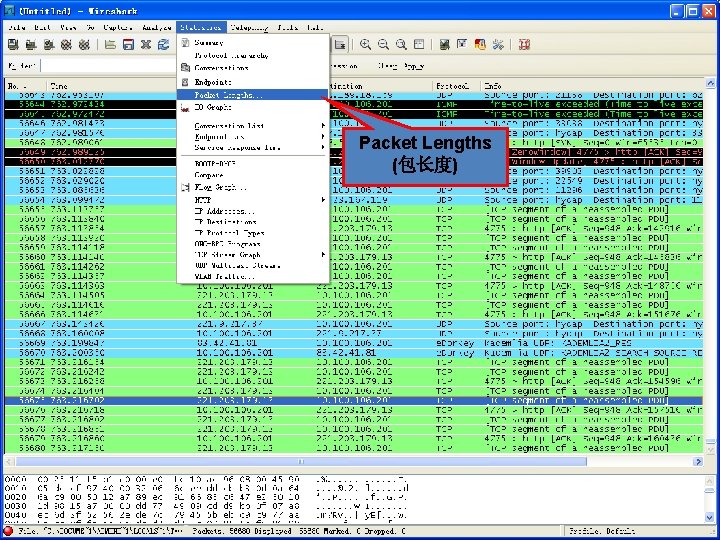Viewport: 720px width, 540px height.
Task: Zoom out on packet list text
Action: [x=383, y=45]
